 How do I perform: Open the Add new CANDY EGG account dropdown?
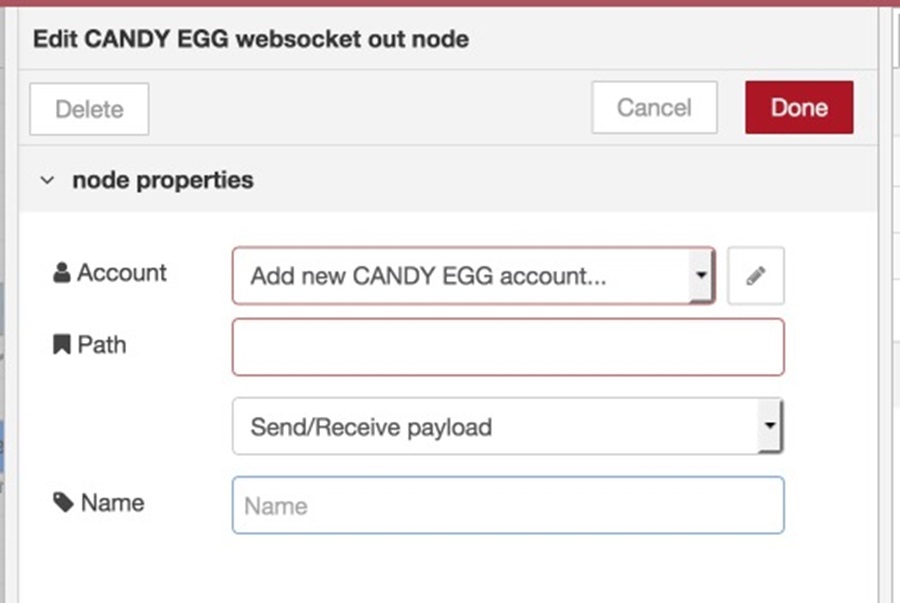tap(474, 276)
